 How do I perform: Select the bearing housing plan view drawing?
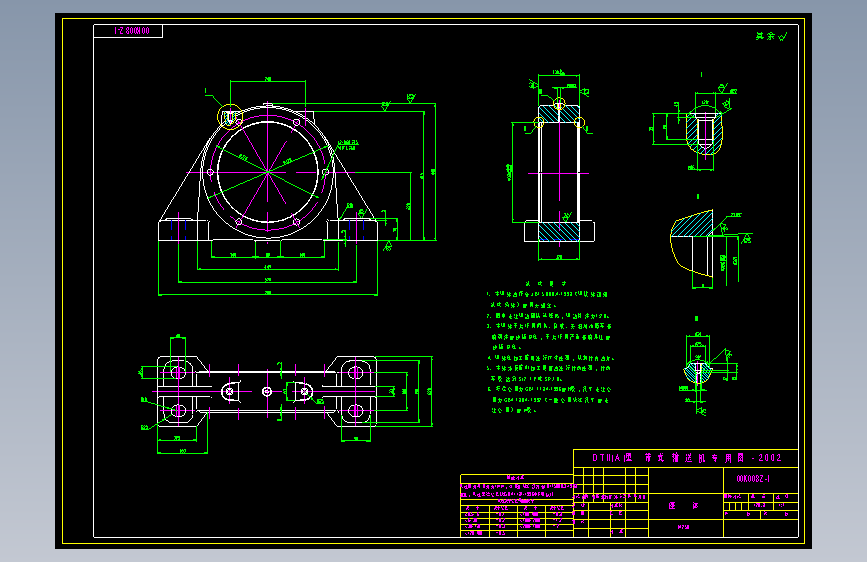click(x=286, y=393)
